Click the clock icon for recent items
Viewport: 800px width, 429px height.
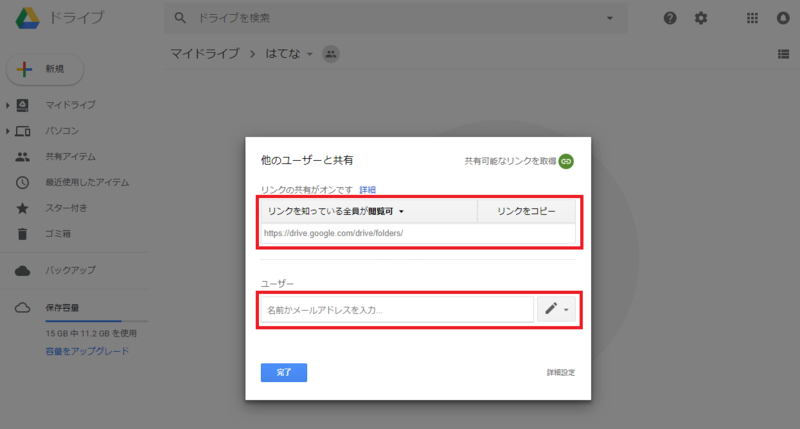(x=22, y=182)
